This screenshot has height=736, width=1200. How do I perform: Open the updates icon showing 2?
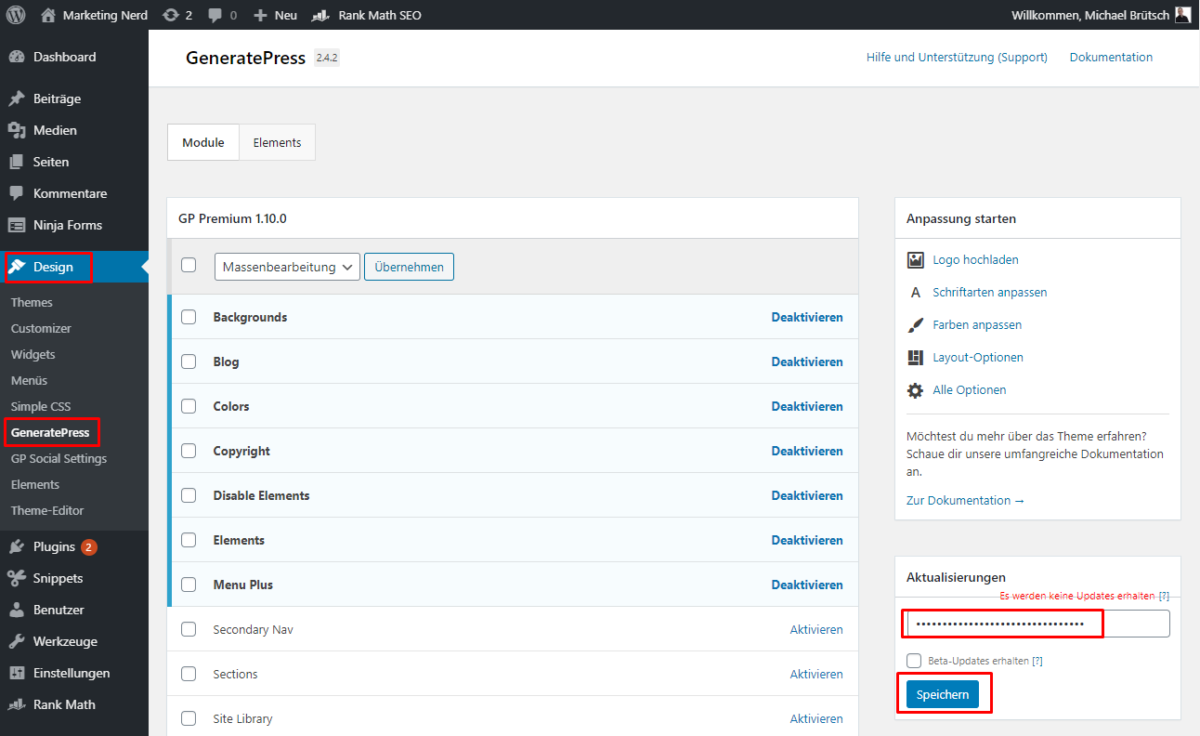pos(171,15)
